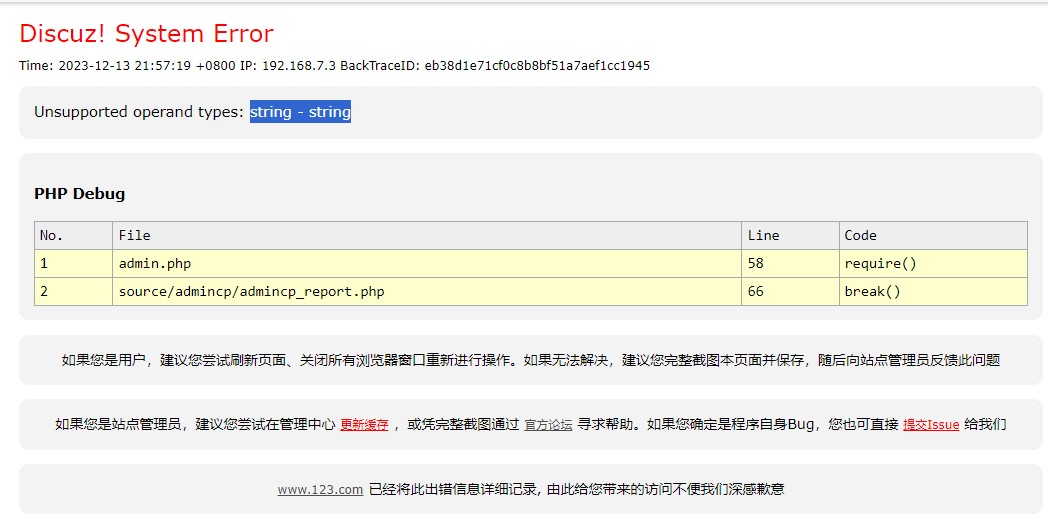
Task: Click the 'Line' column header
Action: point(762,236)
